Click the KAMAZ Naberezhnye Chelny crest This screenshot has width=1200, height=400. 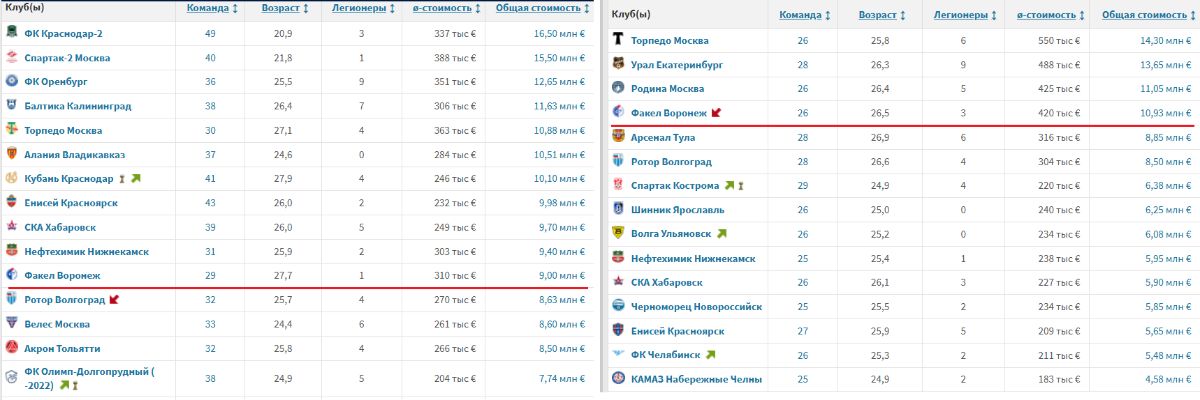click(x=617, y=380)
